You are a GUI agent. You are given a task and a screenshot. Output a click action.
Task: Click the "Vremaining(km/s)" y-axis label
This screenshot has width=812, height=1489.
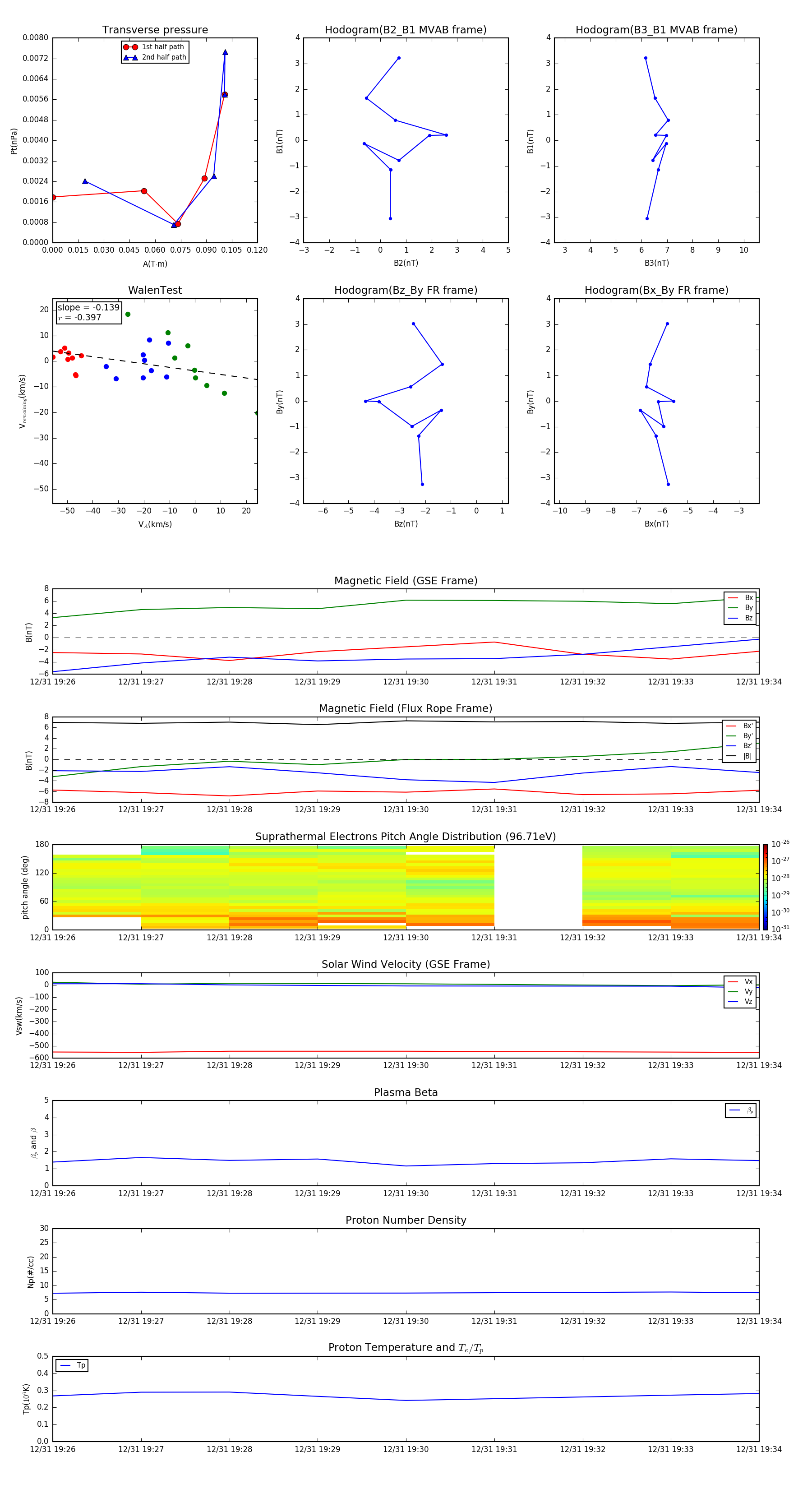pyautogui.click(x=22, y=401)
